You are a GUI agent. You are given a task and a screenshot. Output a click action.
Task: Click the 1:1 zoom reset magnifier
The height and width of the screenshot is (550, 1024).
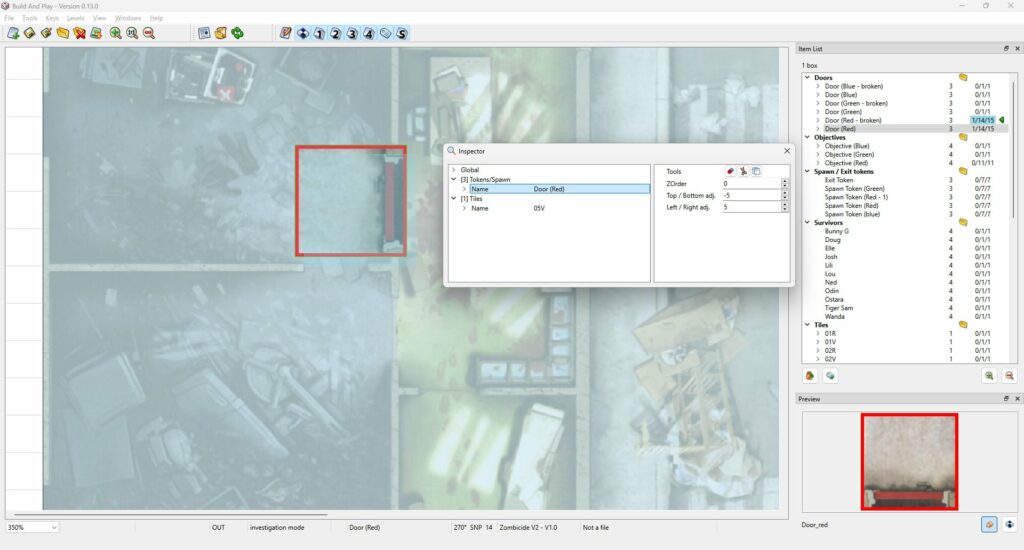coord(132,33)
